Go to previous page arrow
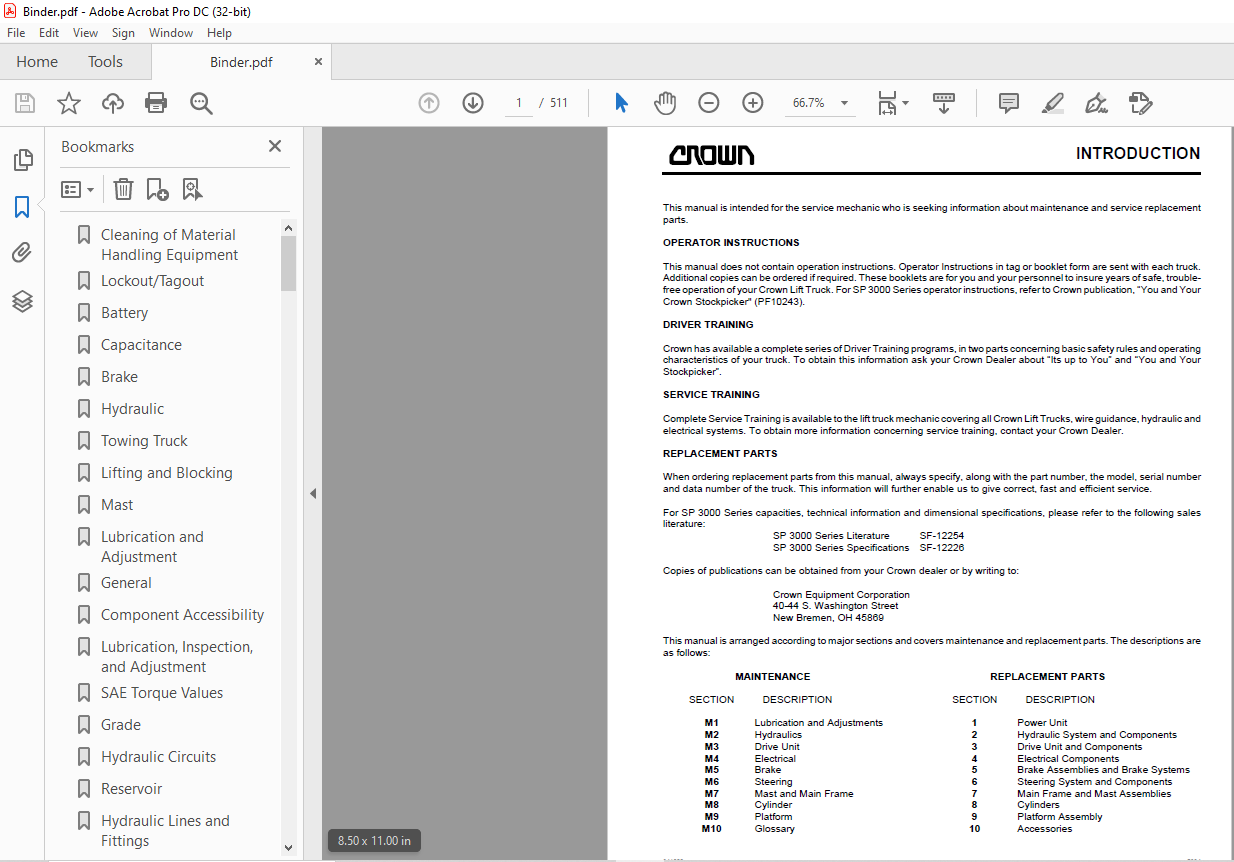This screenshot has width=1234, height=862. click(x=429, y=103)
